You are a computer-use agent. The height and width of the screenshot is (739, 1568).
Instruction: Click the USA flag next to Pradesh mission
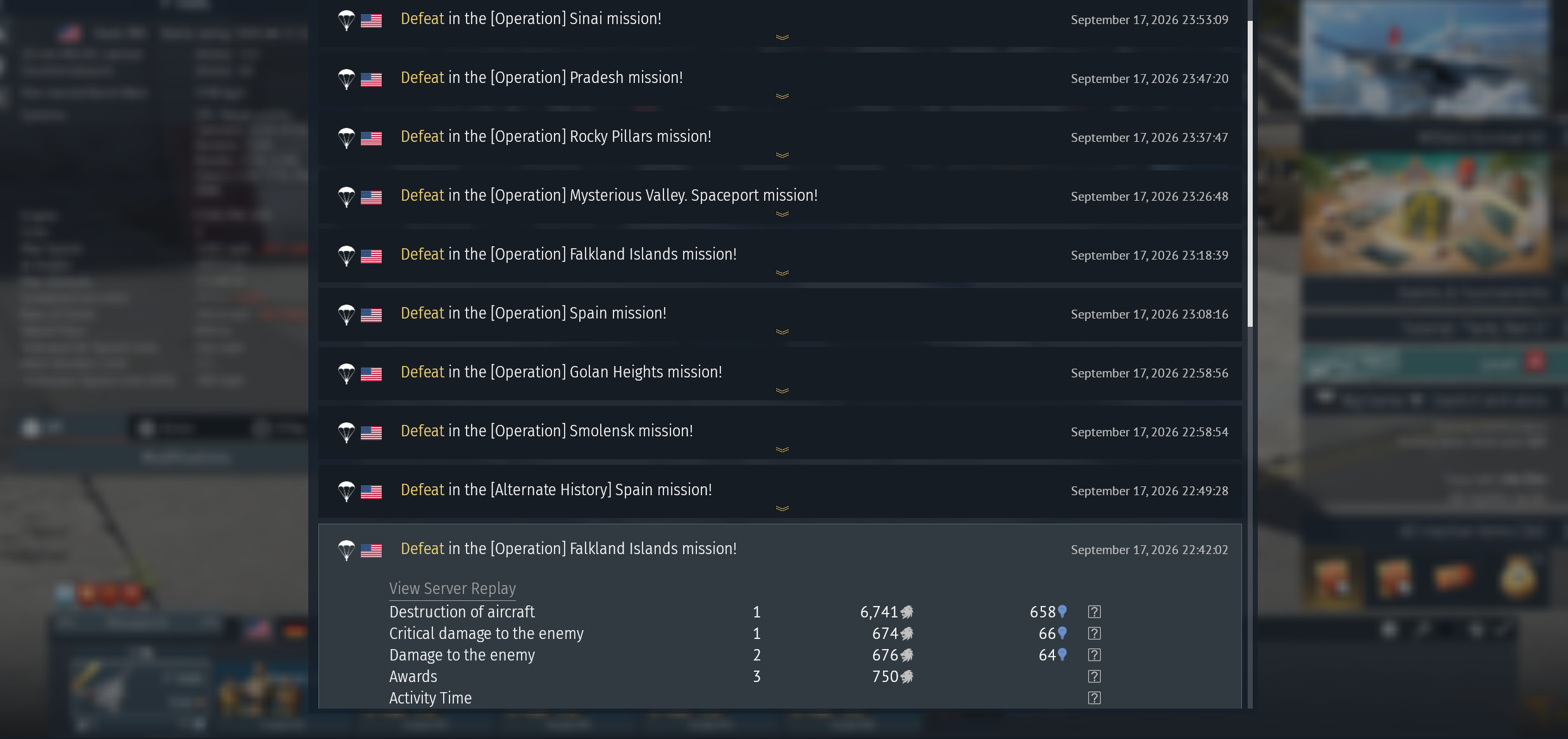371,80
